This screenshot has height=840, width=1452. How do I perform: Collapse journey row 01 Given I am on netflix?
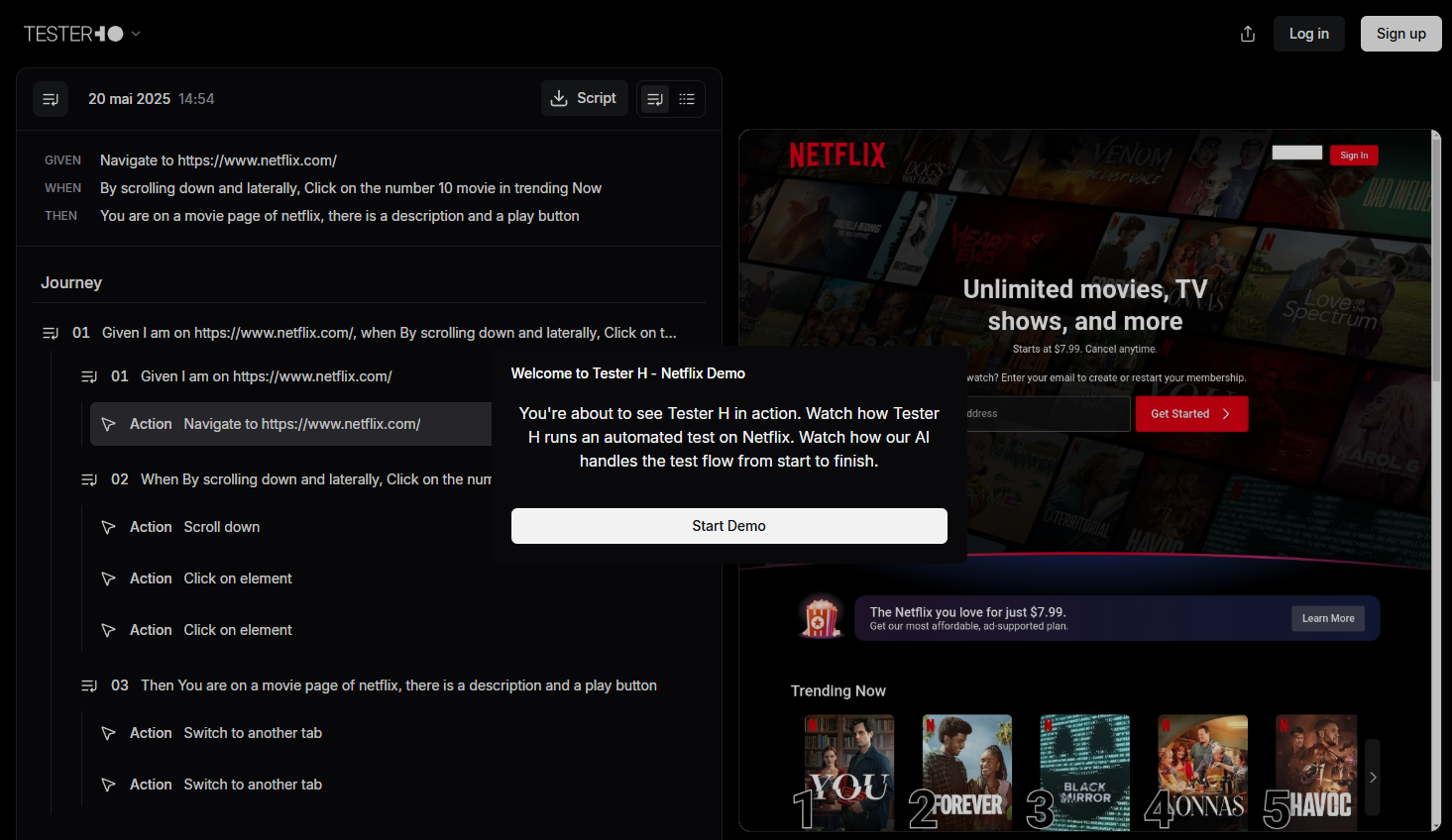(51, 333)
